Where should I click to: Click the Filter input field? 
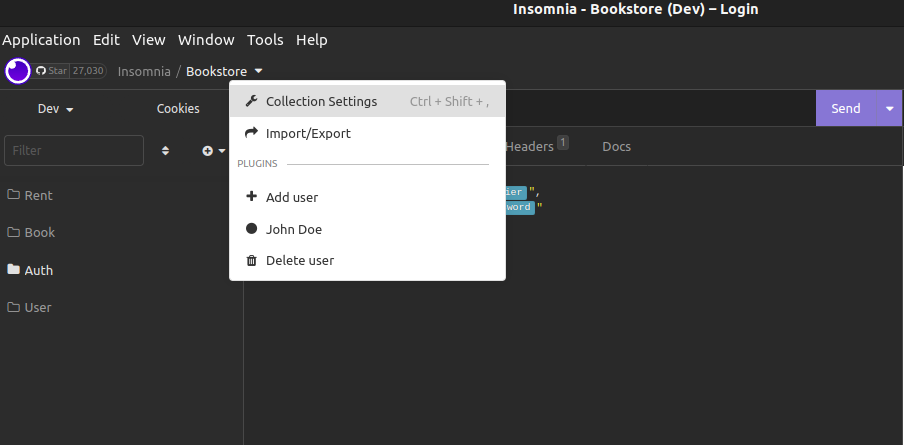[74, 151]
